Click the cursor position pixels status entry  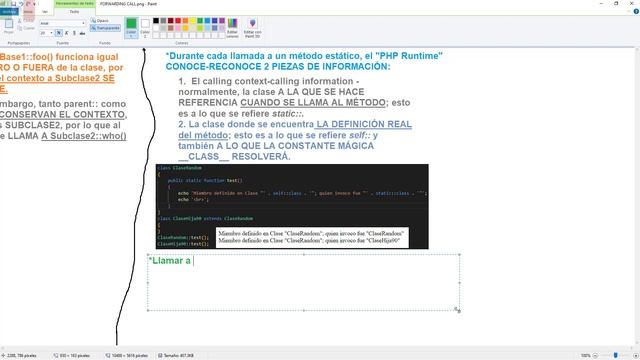19,356
